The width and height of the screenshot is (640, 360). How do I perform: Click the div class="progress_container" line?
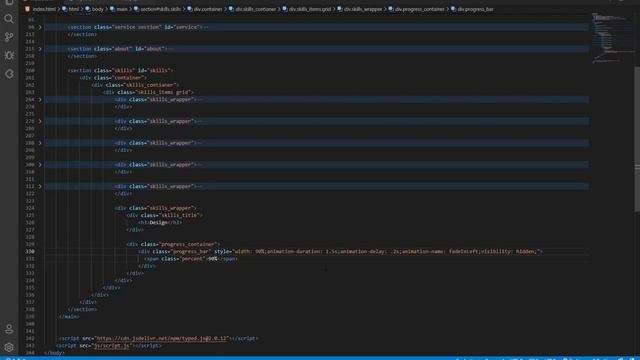pyautogui.click(x=173, y=244)
